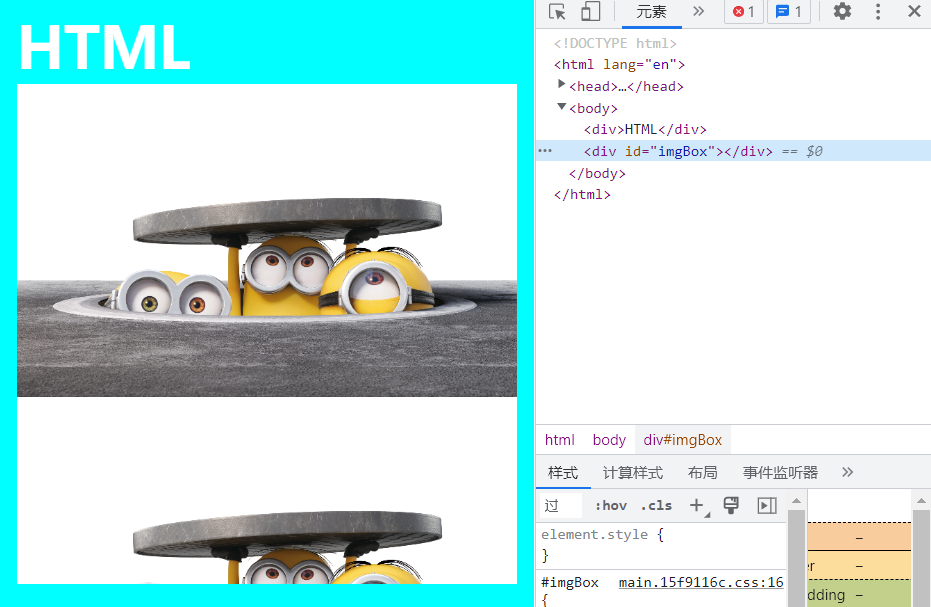Click body in the breadcrumb bar
This screenshot has height=607, width=931.
609,440
